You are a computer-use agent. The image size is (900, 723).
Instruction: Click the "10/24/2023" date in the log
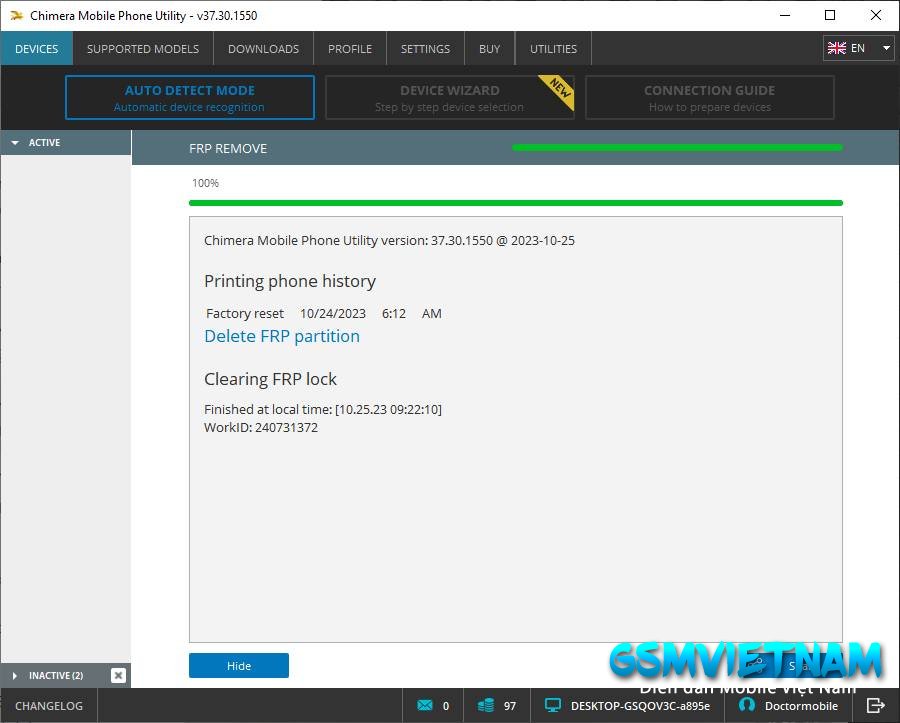coord(333,313)
